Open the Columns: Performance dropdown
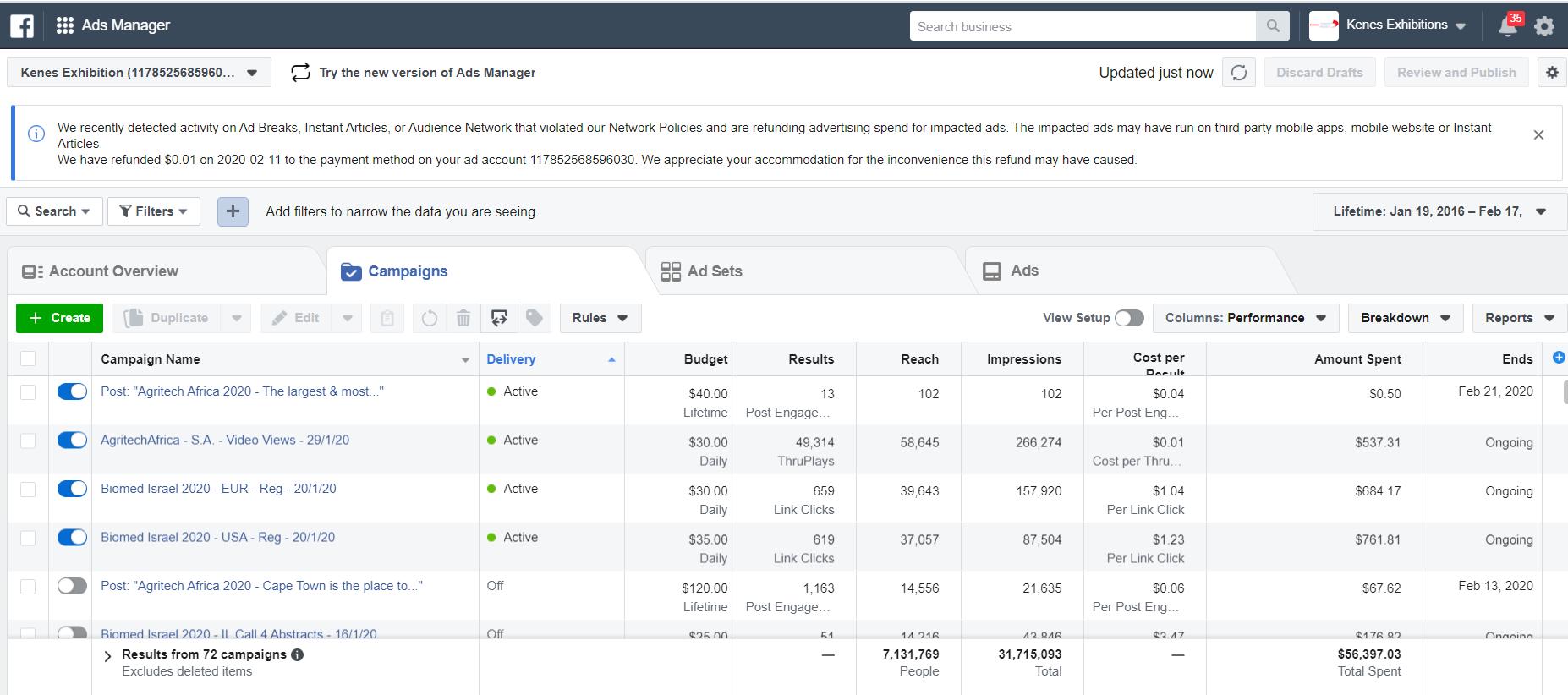Viewport: 1568px width, 695px height. (x=1246, y=318)
